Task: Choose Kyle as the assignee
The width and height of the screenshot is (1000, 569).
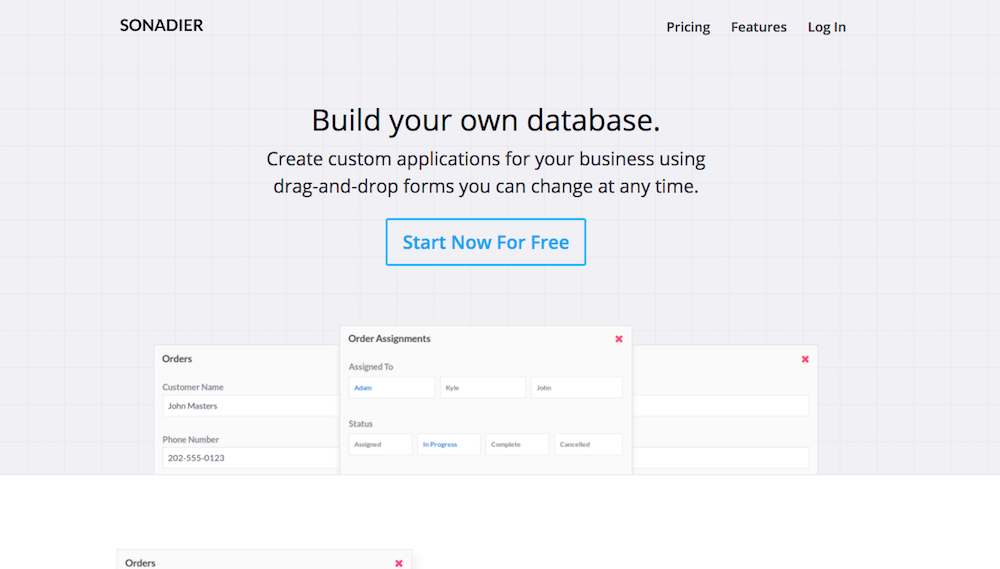Action: [x=482, y=387]
